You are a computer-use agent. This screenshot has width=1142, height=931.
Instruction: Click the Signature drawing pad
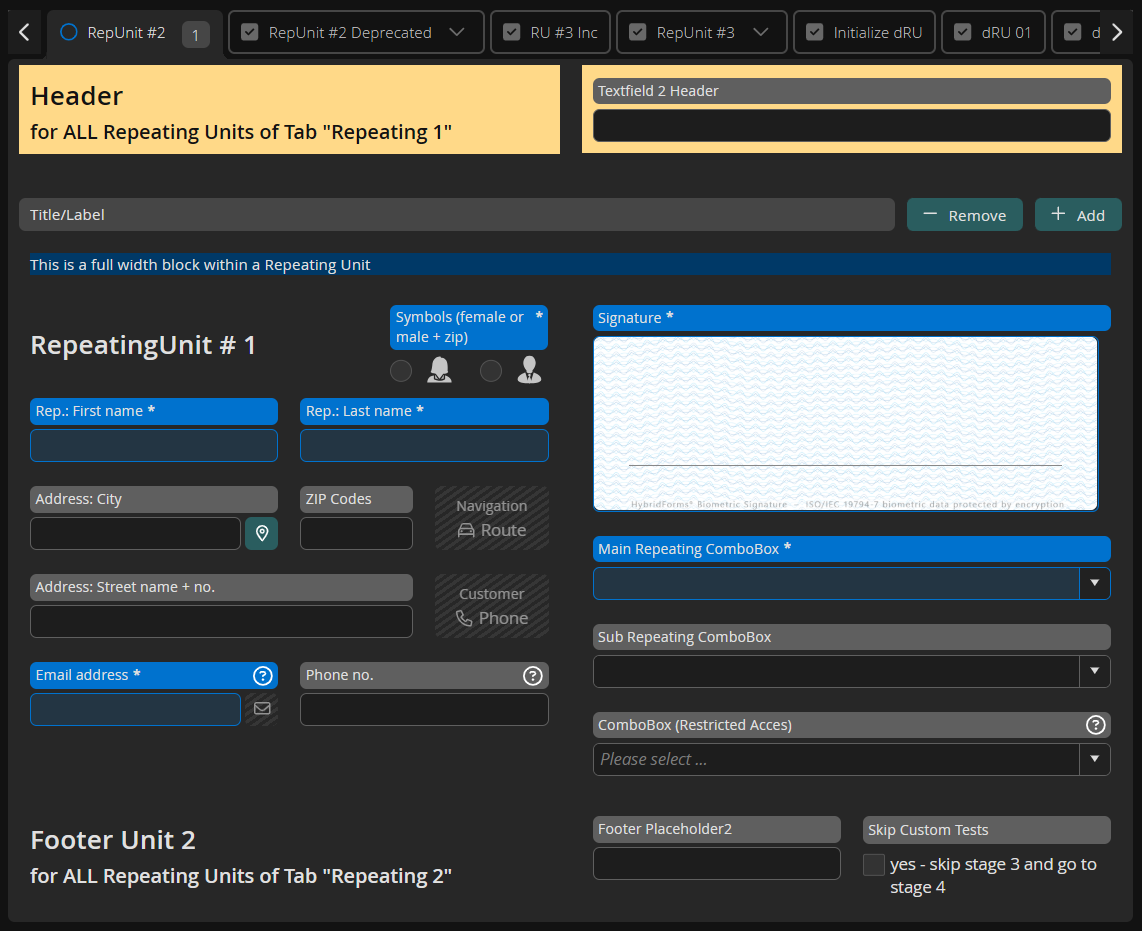(845, 423)
